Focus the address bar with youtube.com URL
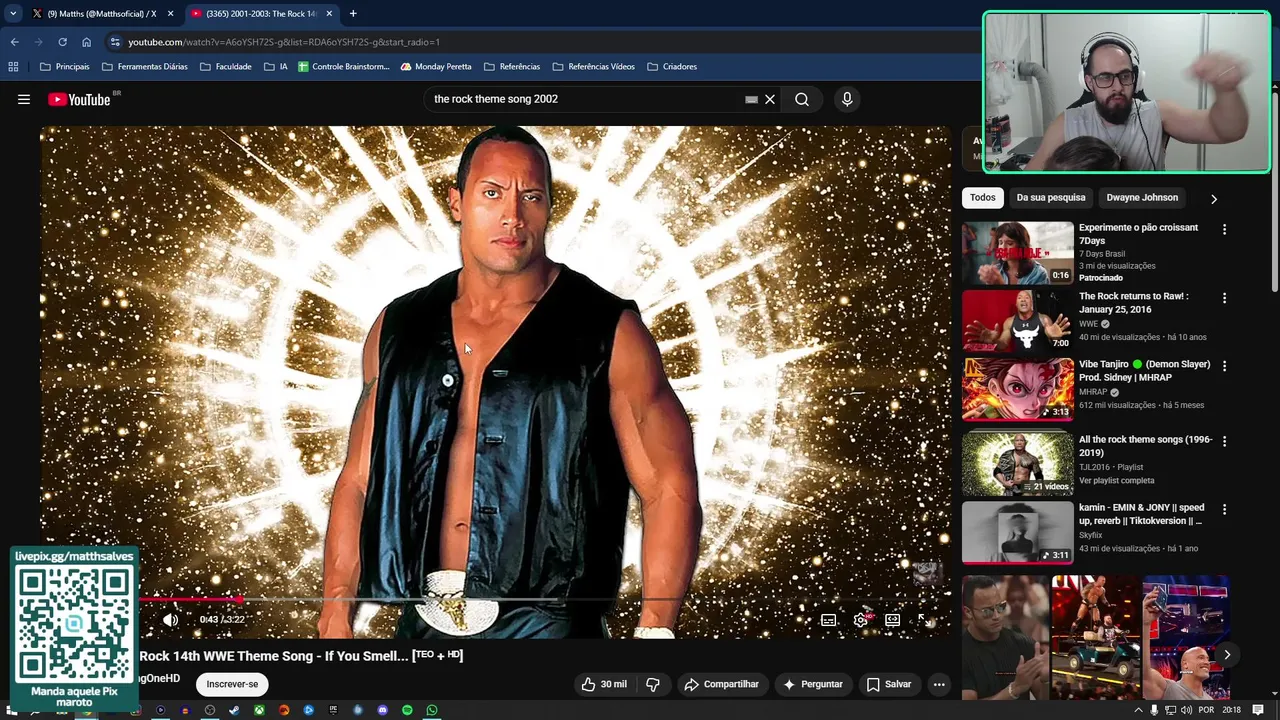 [x=540, y=42]
